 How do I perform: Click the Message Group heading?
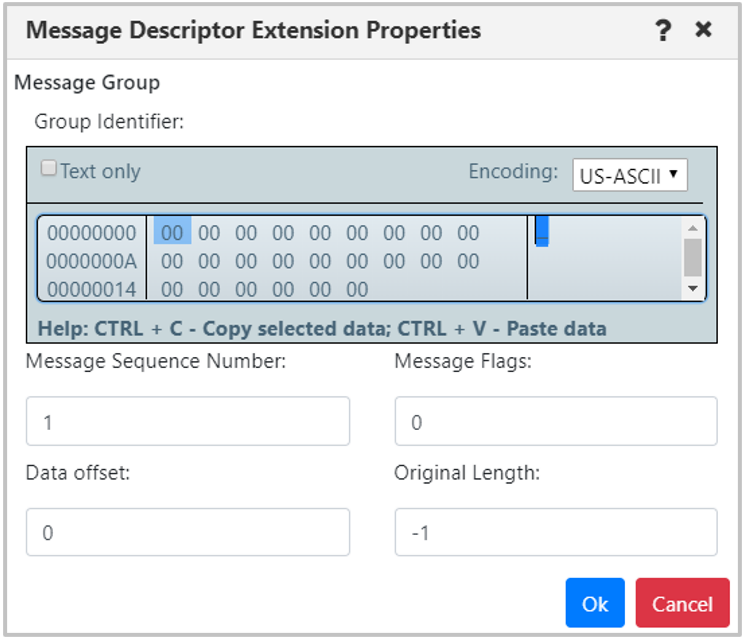click(x=87, y=83)
